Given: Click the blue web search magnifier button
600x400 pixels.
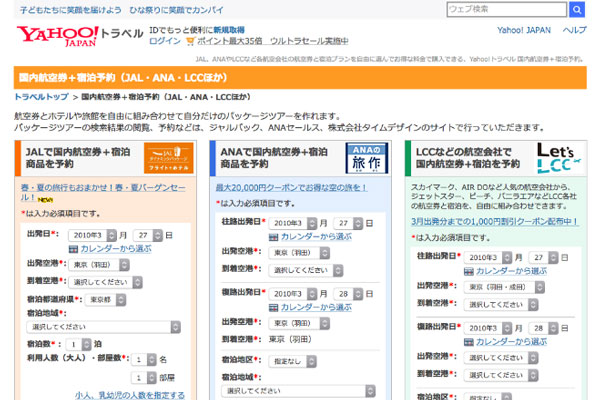Looking at the screenshot, I should click(577, 9).
